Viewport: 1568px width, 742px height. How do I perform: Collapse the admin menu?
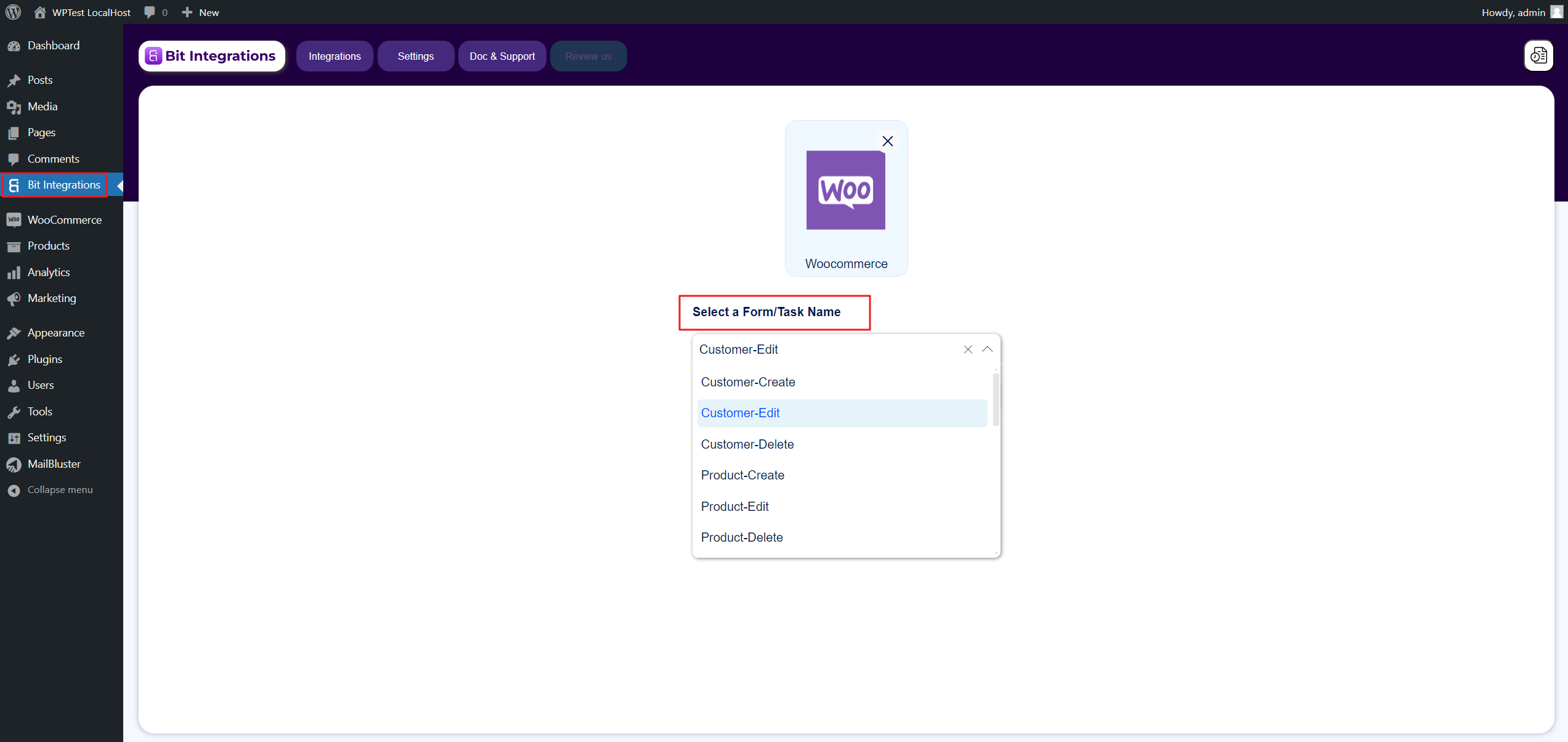60,490
